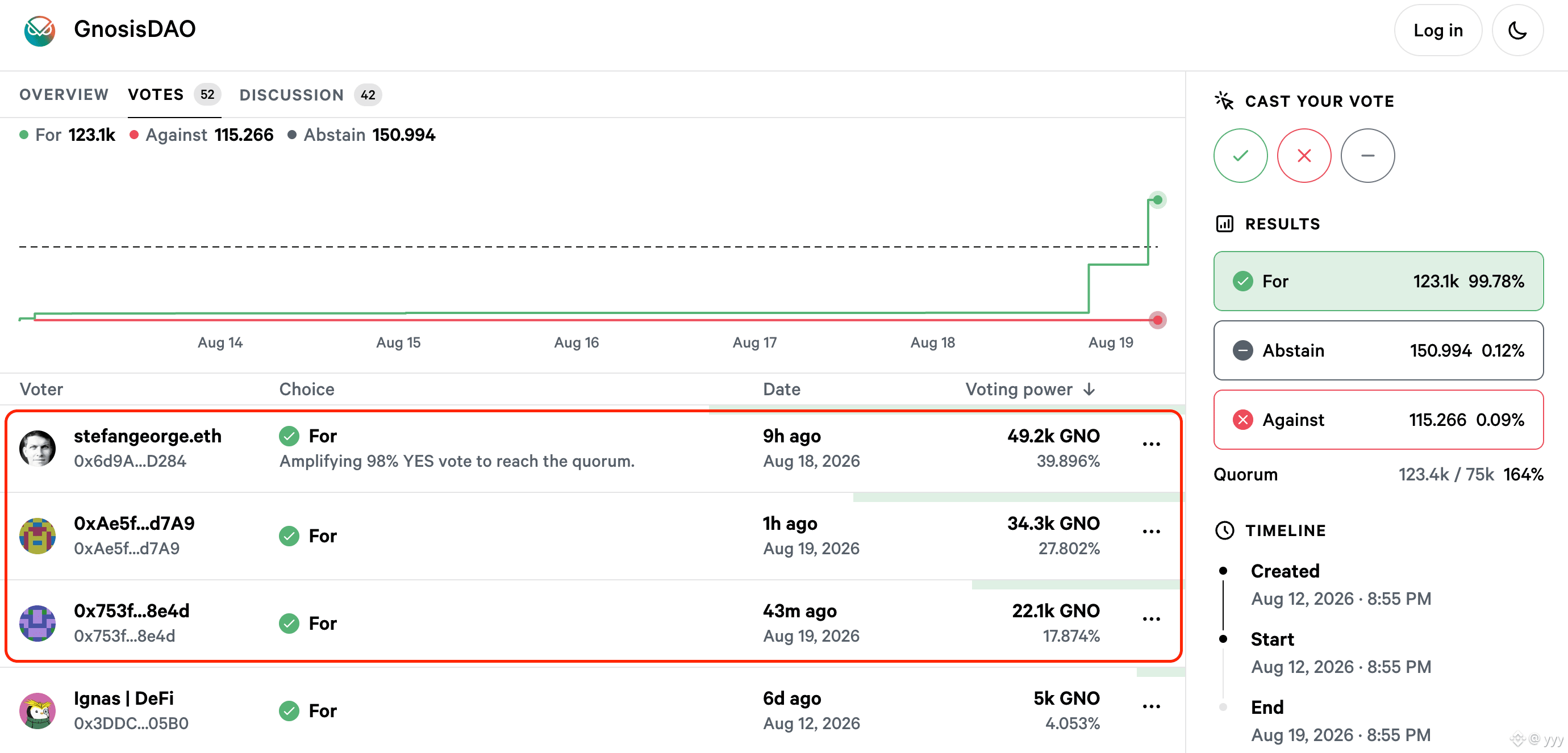Open stefangeorge.eth voter profile

click(147, 436)
